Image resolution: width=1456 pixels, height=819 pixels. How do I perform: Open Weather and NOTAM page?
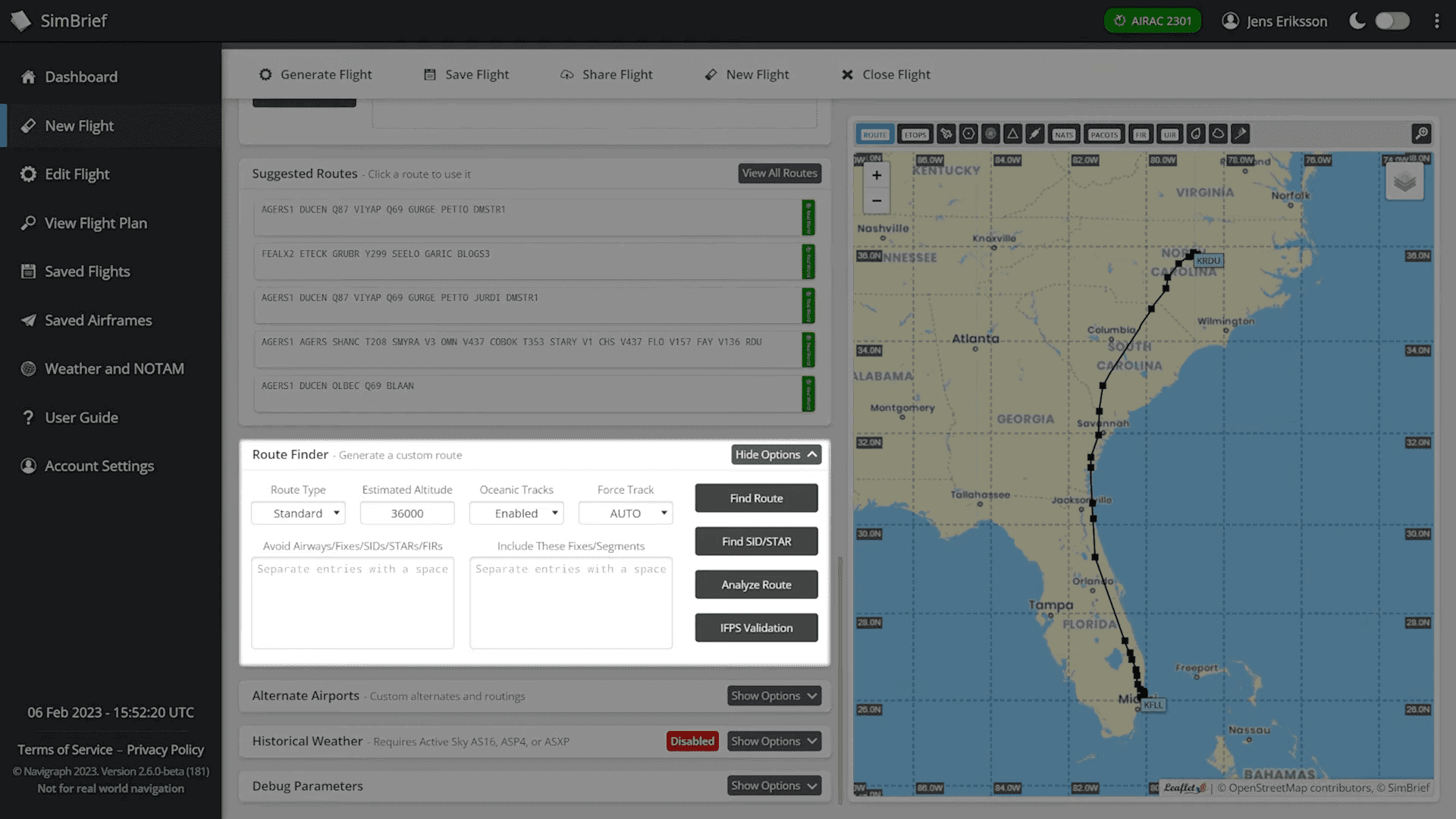click(x=115, y=369)
